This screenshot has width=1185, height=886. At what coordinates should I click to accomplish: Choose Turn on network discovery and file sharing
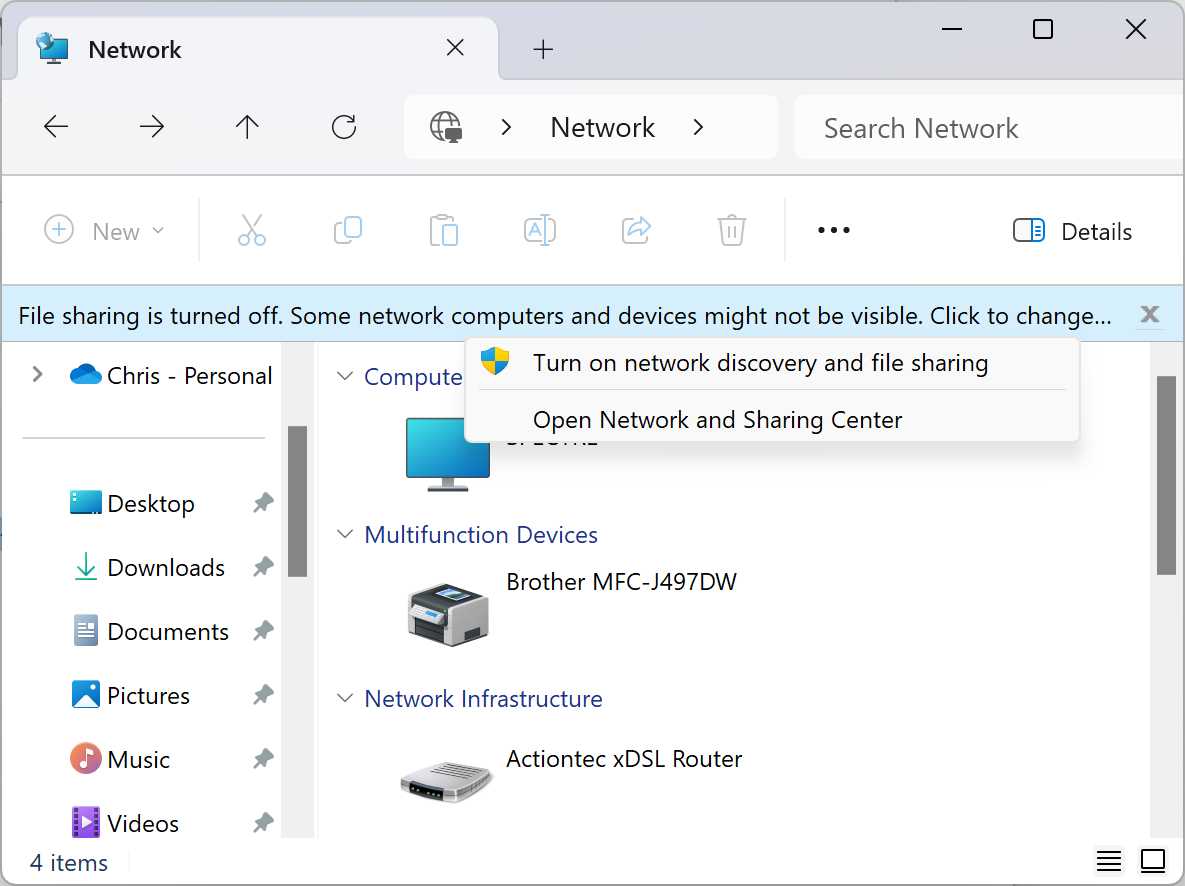761,363
